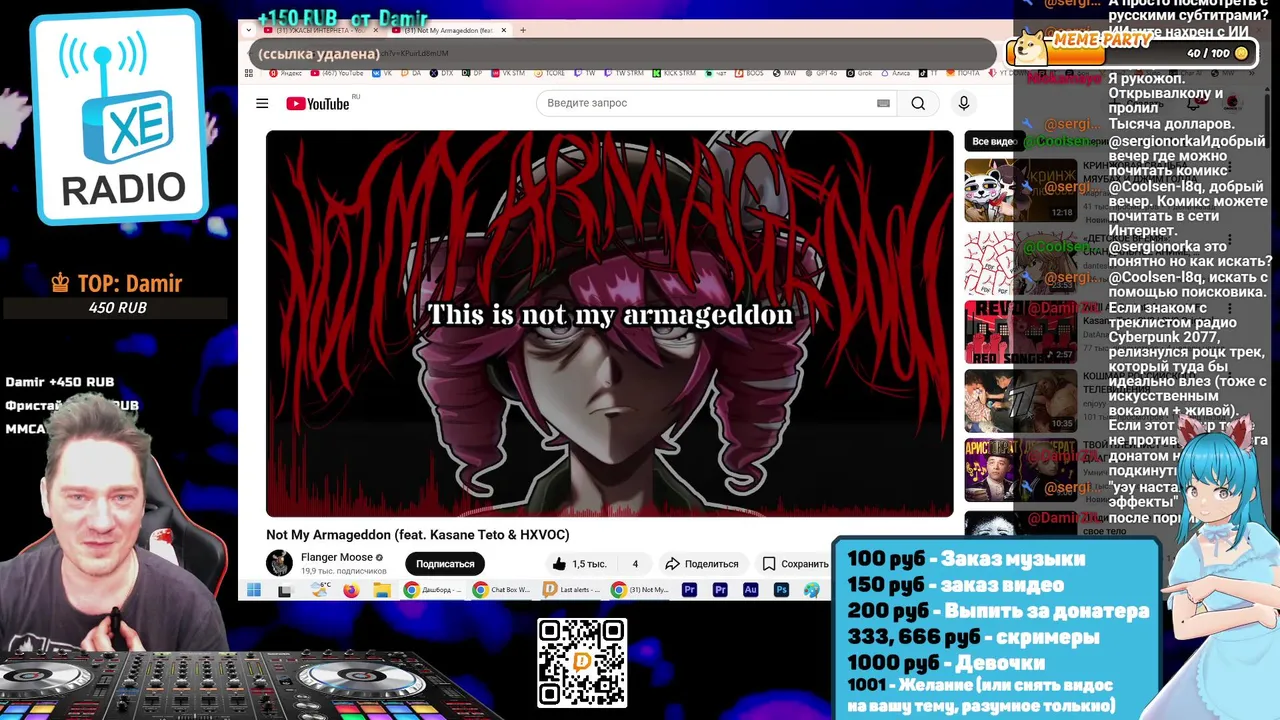Close the Not My Armageddon tab
Screen dimensions: 1280x720
point(504,30)
